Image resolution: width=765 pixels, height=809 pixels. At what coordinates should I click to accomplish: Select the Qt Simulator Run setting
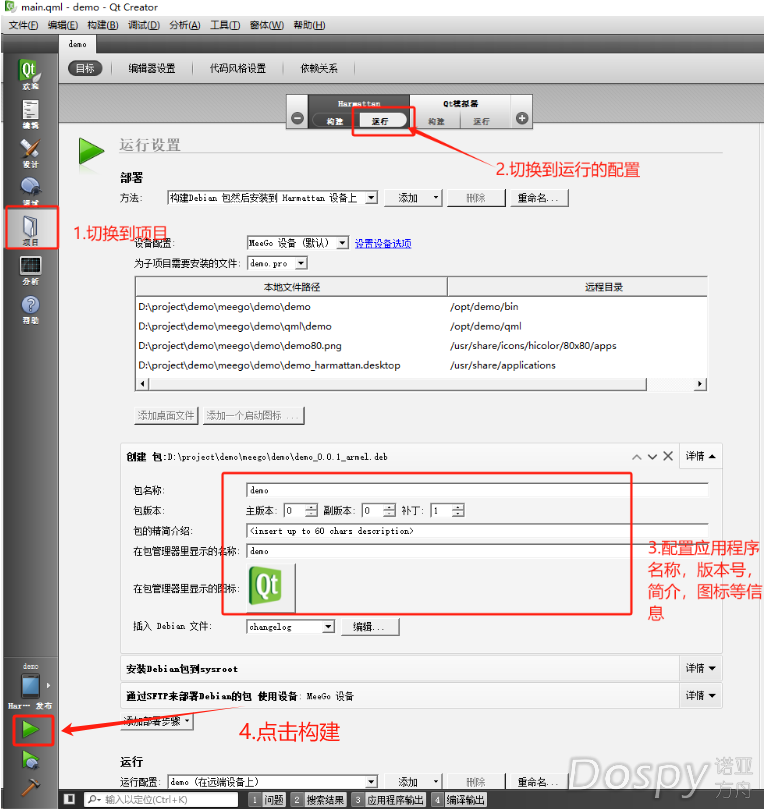pyautogui.click(x=481, y=121)
